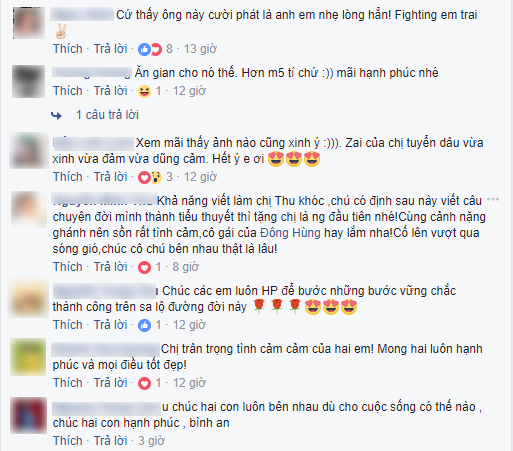The height and width of the screenshot is (451, 513).
Task: Click like and love reactions with 8 count
Action: [x=155, y=49]
